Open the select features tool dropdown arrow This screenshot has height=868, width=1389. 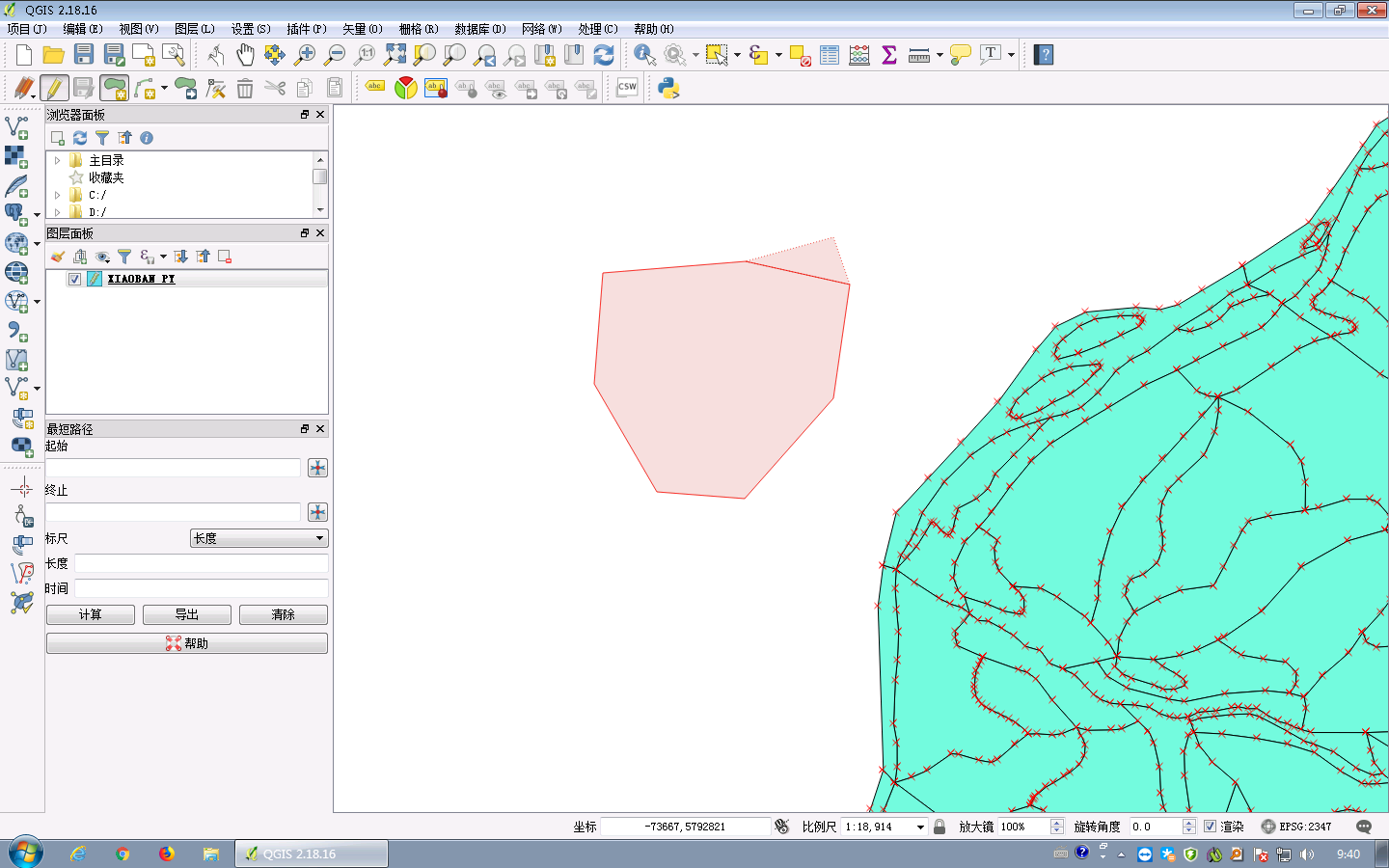click(737, 55)
